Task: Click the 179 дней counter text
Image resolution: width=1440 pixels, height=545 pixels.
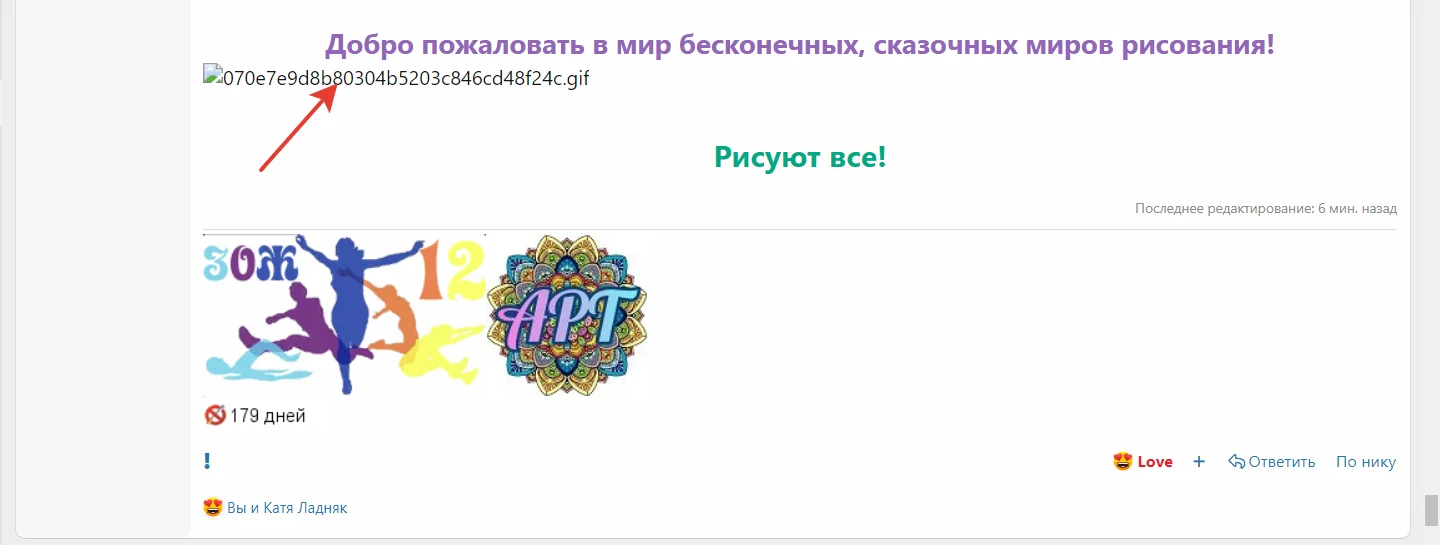Action: (267, 416)
